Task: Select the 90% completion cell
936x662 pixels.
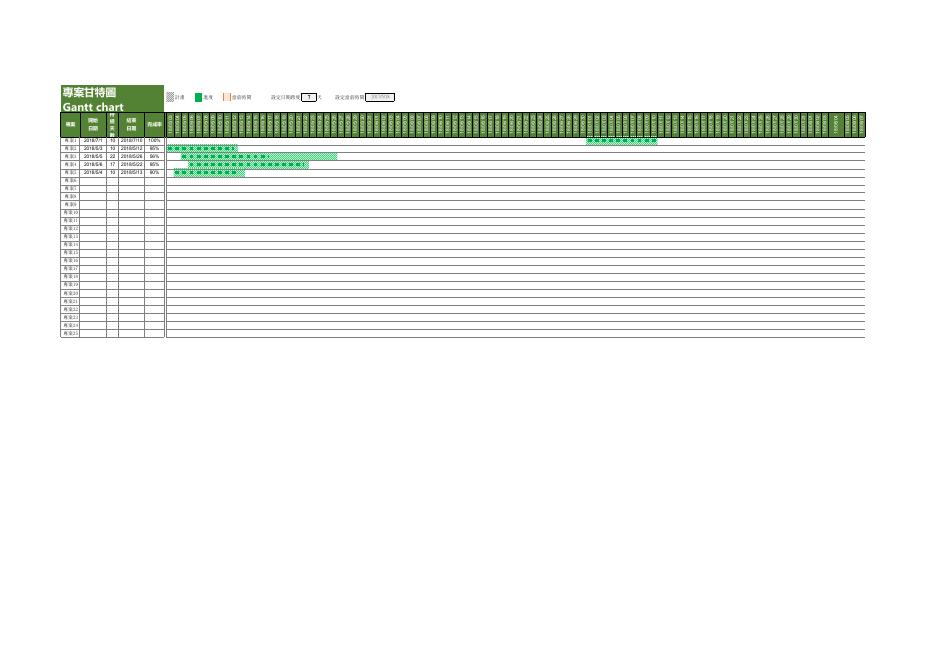Action: [x=155, y=173]
